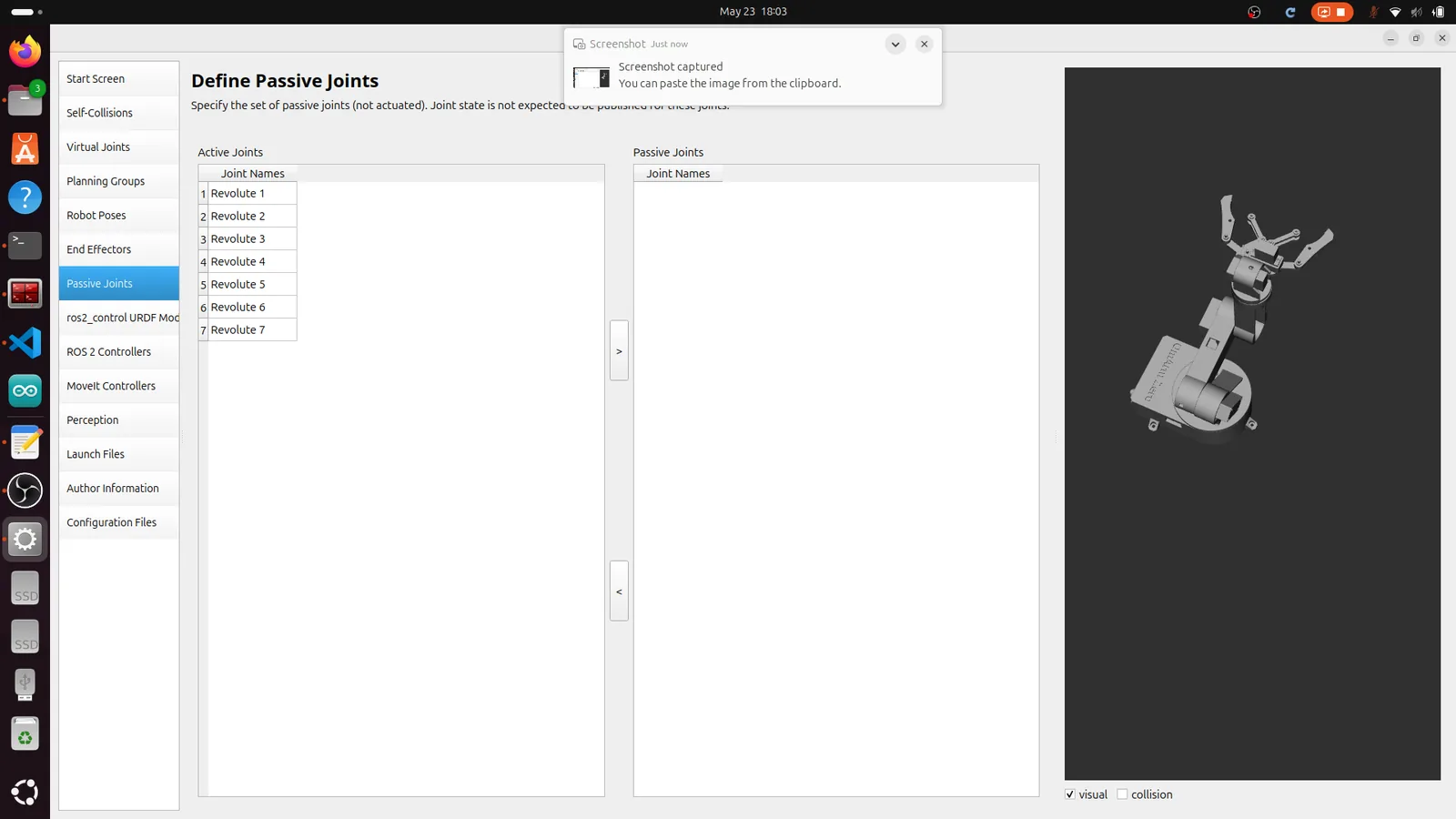Open Activities from the top-left corner
The width and height of the screenshot is (1456, 819).
[26, 12]
